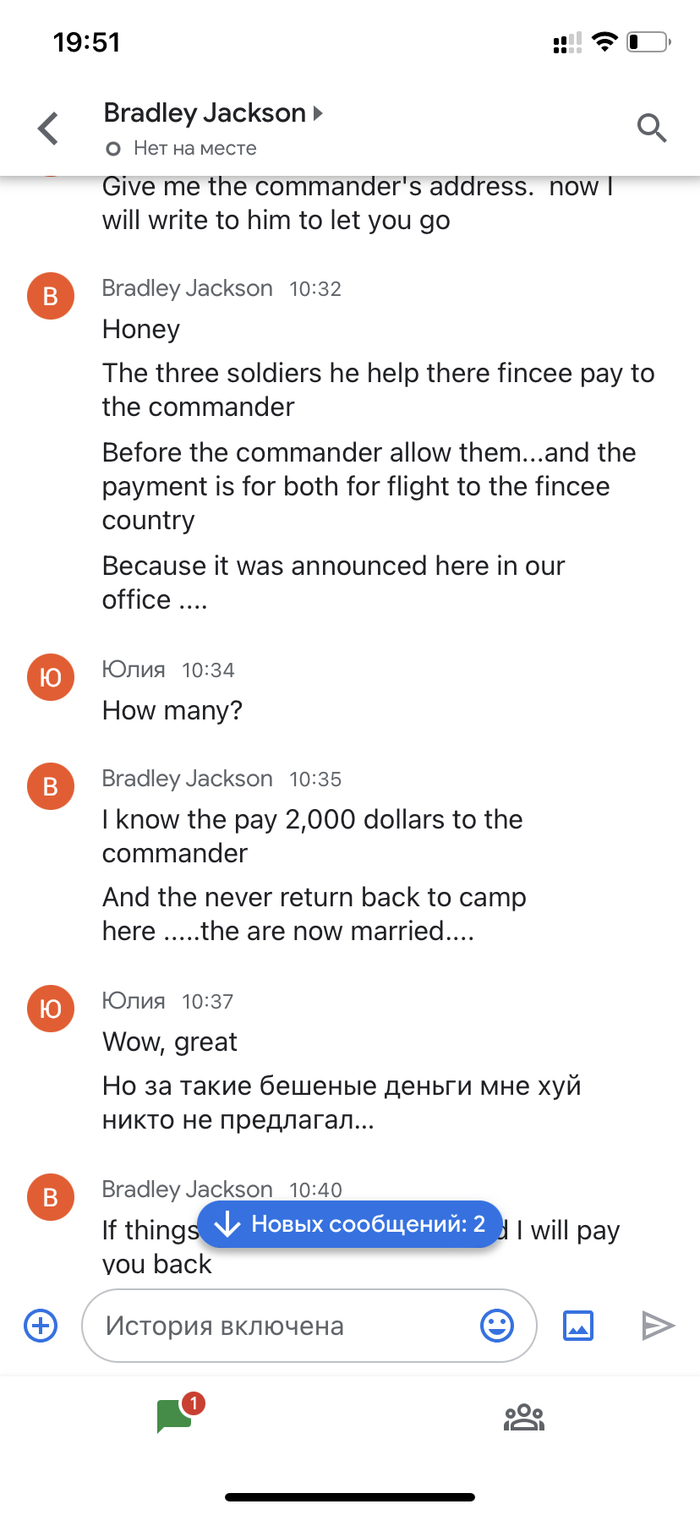Switch to the Rooms tab
700x1515 pixels.
pyautogui.click(x=524, y=1416)
